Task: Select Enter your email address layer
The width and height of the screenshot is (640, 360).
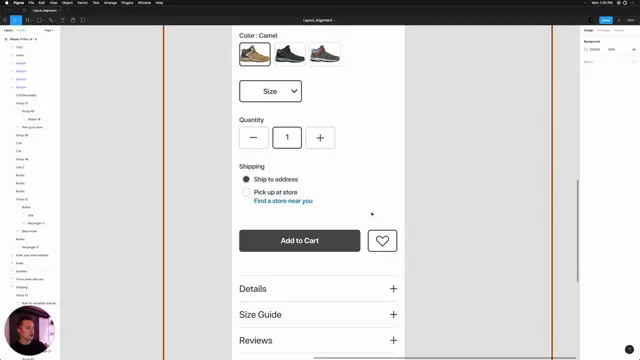Action: click(32, 255)
